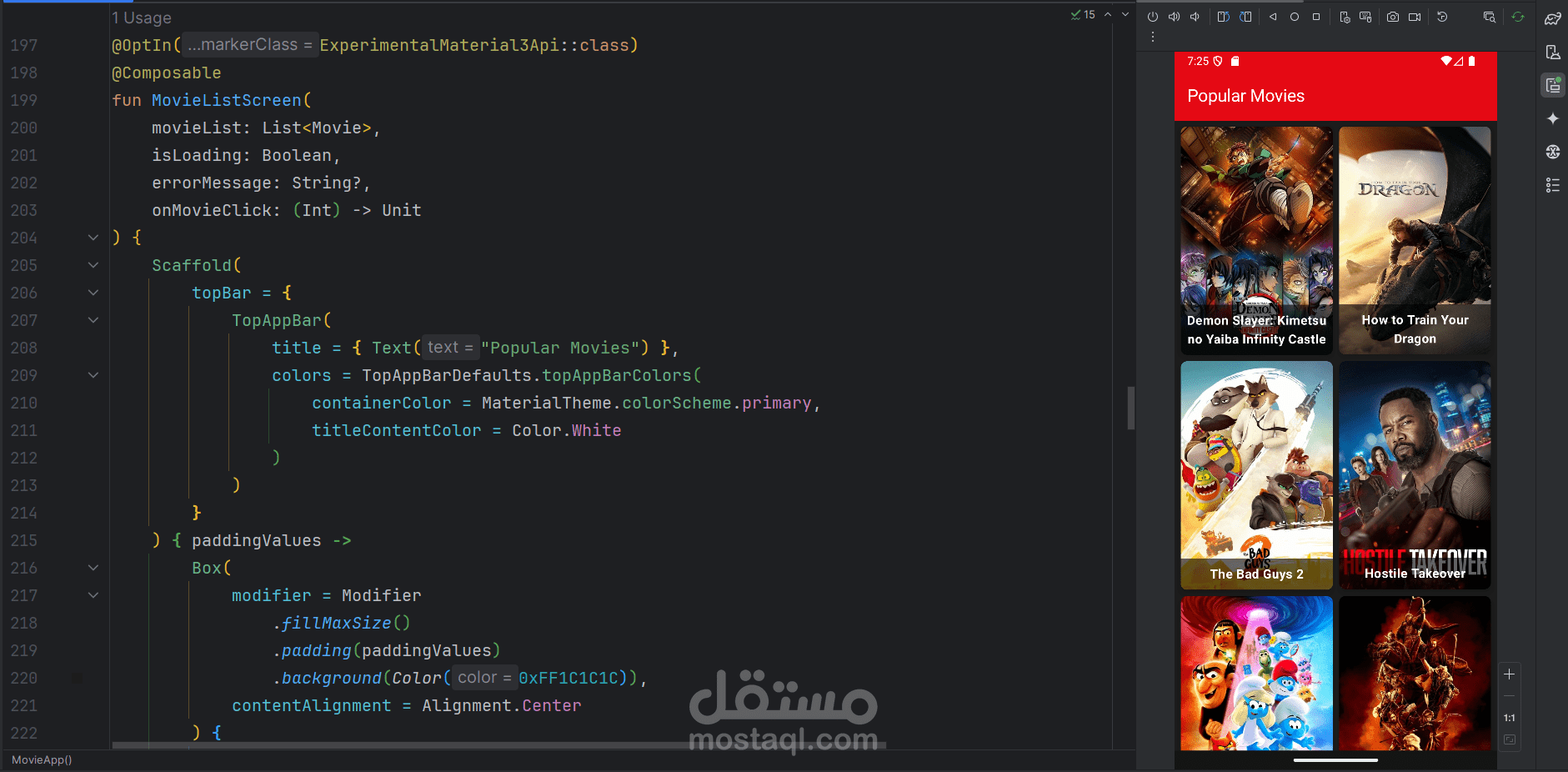Click the emulator Overview square button
1568x772 pixels.
tap(1316, 17)
